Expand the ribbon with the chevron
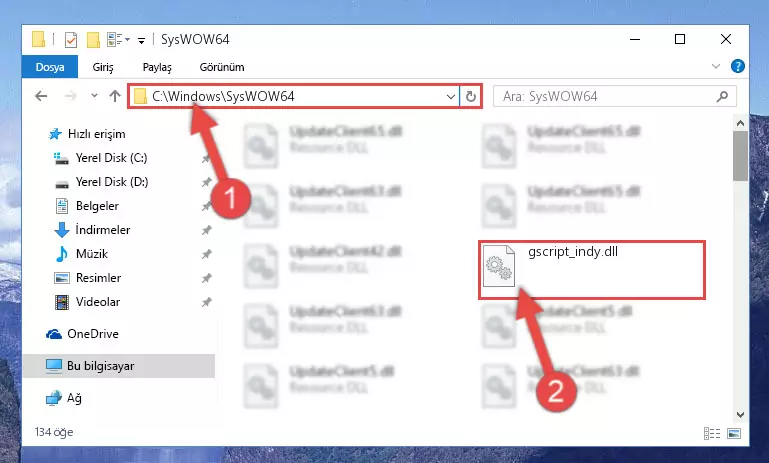The image size is (769, 463). [x=716, y=66]
